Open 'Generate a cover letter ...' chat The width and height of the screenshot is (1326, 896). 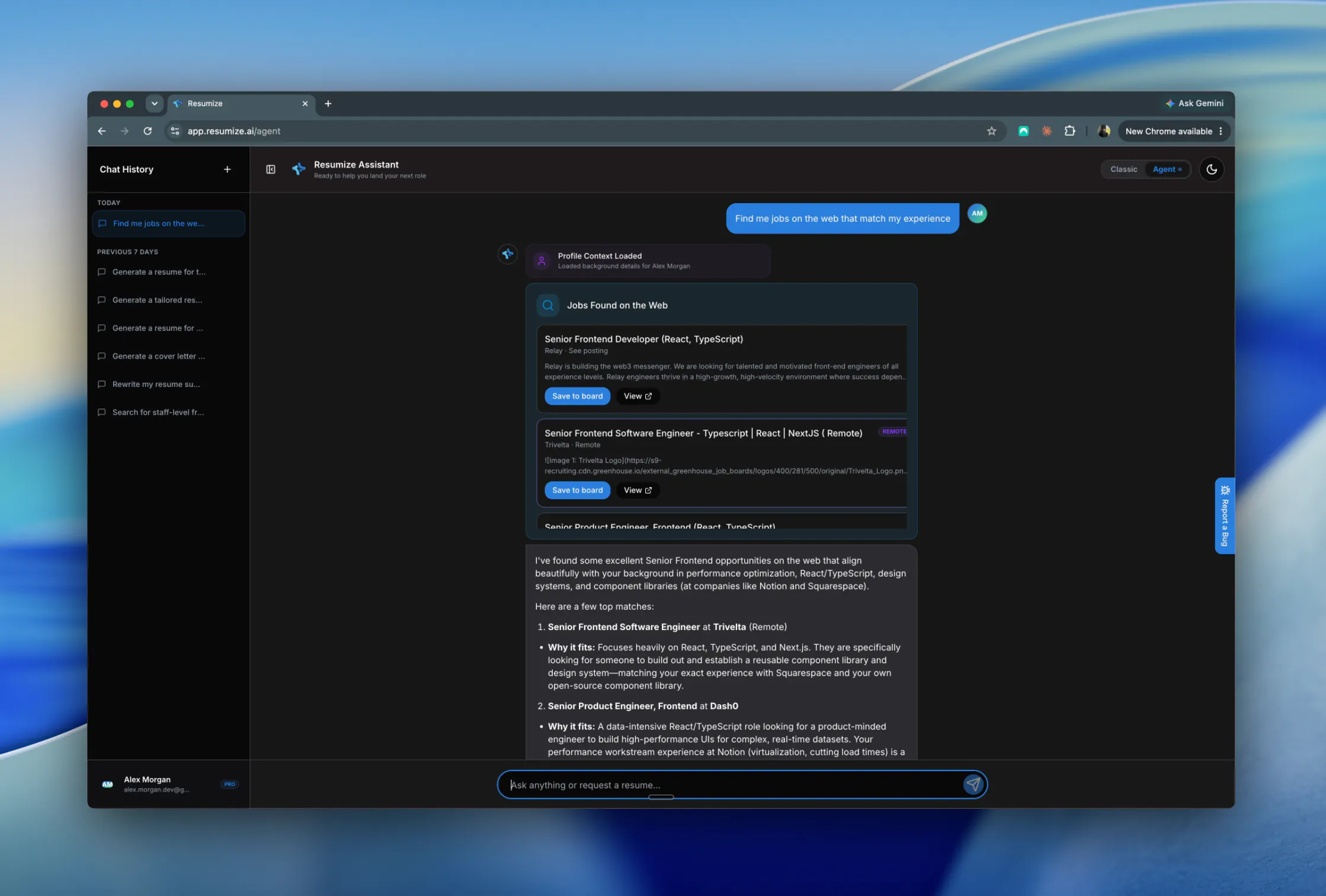pyautogui.click(x=168, y=356)
